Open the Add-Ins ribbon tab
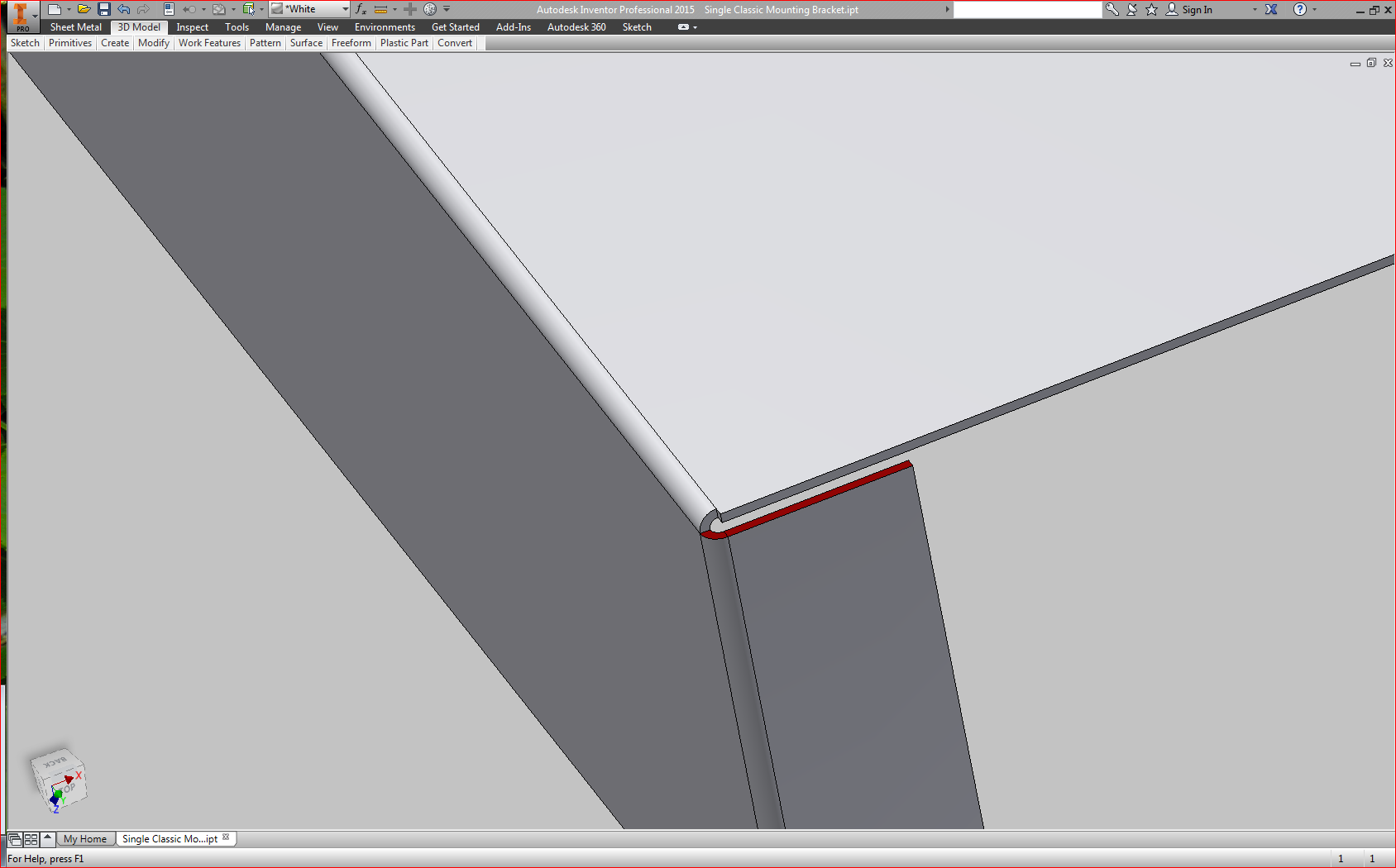This screenshot has width=1396, height=868. pos(514,27)
